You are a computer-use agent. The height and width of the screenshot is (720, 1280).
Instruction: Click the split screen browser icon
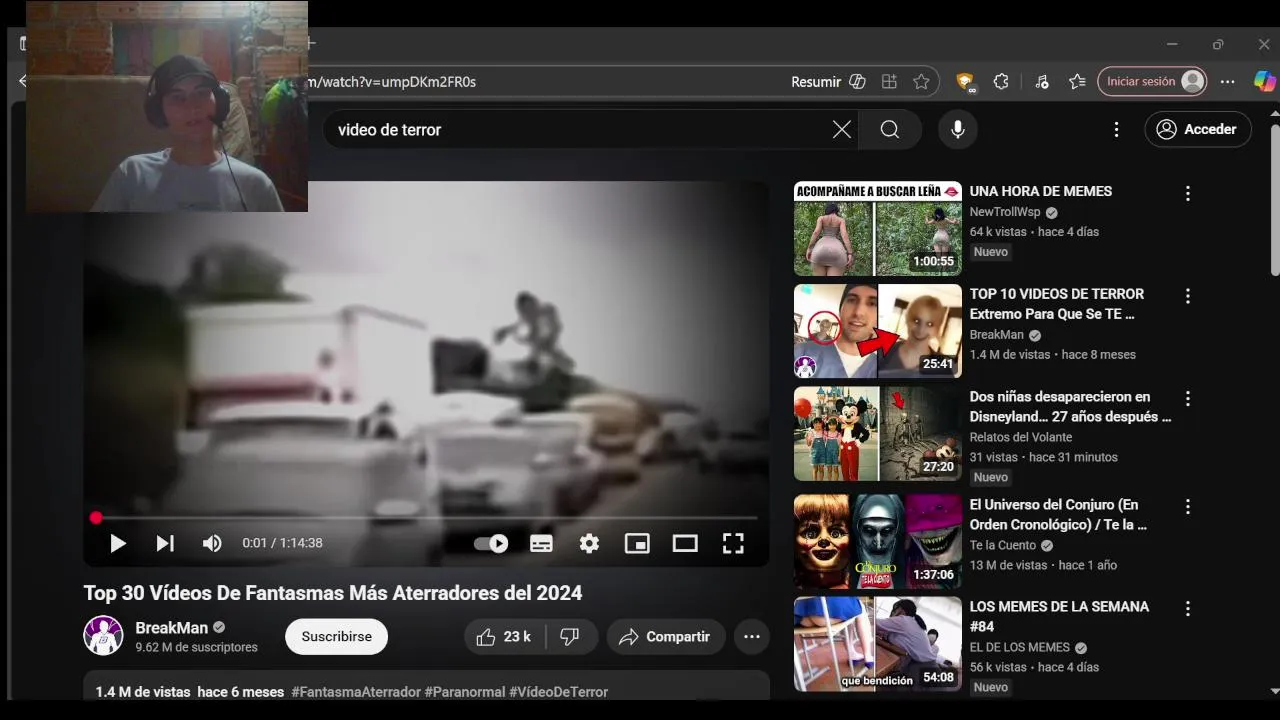pyautogui.click(x=889, y=82)
